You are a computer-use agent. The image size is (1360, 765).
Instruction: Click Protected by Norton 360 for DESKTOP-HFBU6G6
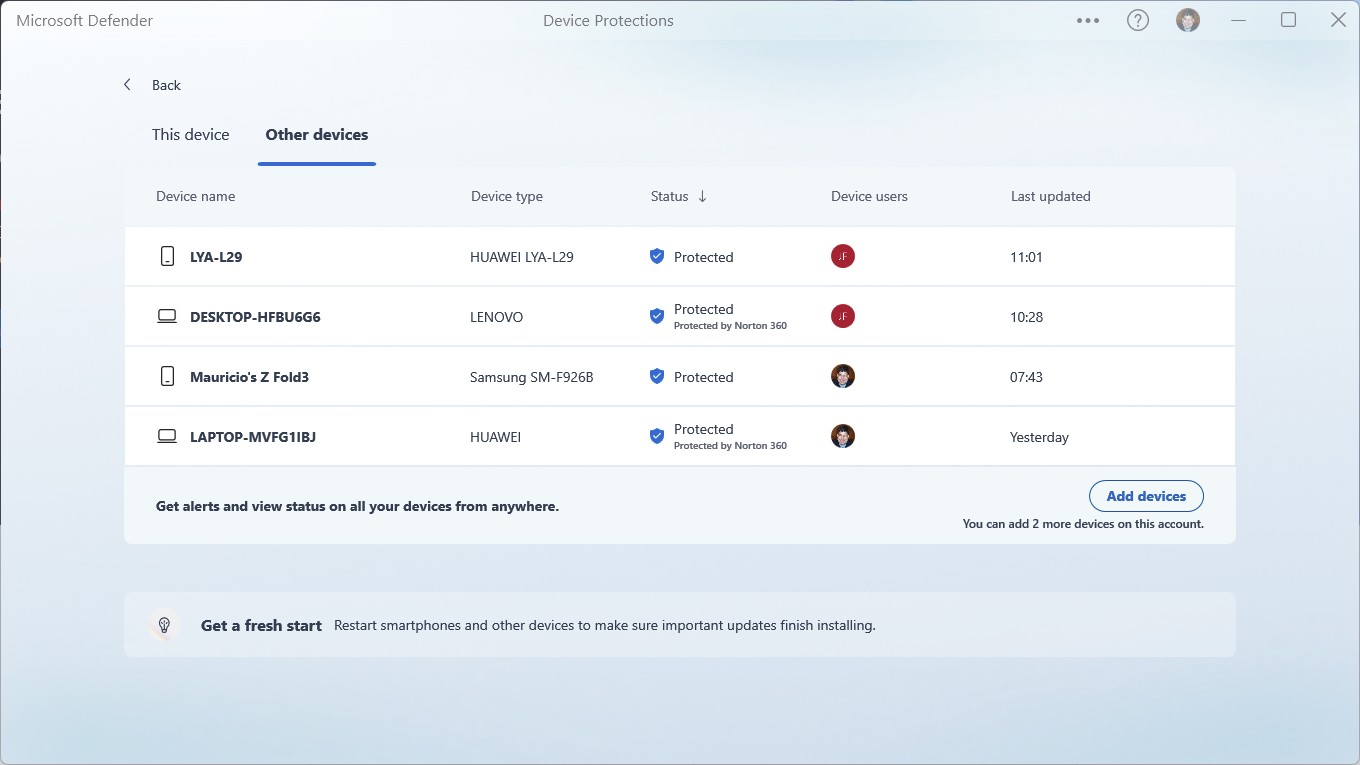click(x=730, y=326)
